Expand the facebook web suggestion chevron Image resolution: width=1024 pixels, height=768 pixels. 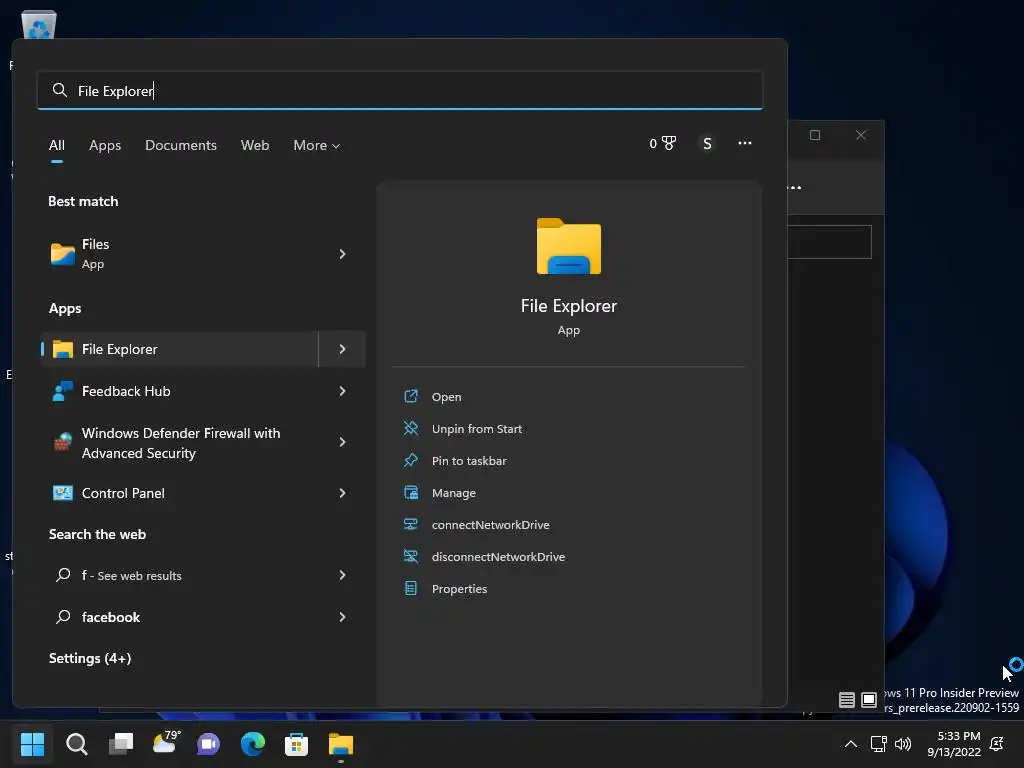[x=342, y=617]
